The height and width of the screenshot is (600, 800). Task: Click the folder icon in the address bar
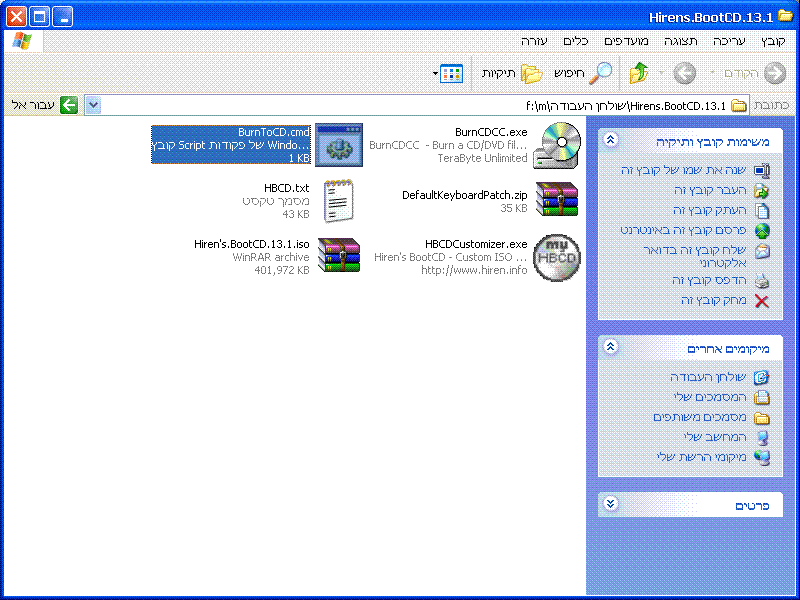point(738,106)
